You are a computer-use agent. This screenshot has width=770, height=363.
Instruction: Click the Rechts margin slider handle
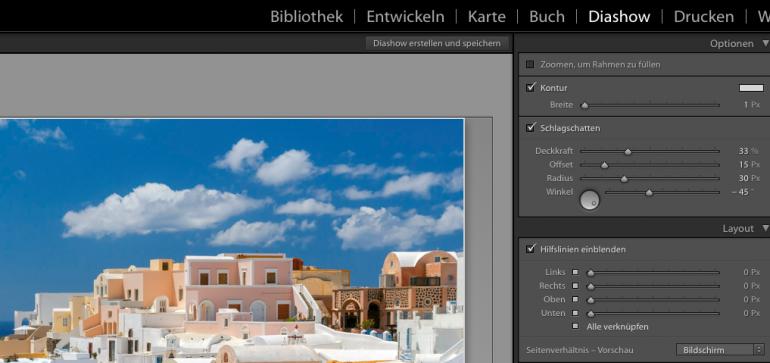click(x=591, y=287)
